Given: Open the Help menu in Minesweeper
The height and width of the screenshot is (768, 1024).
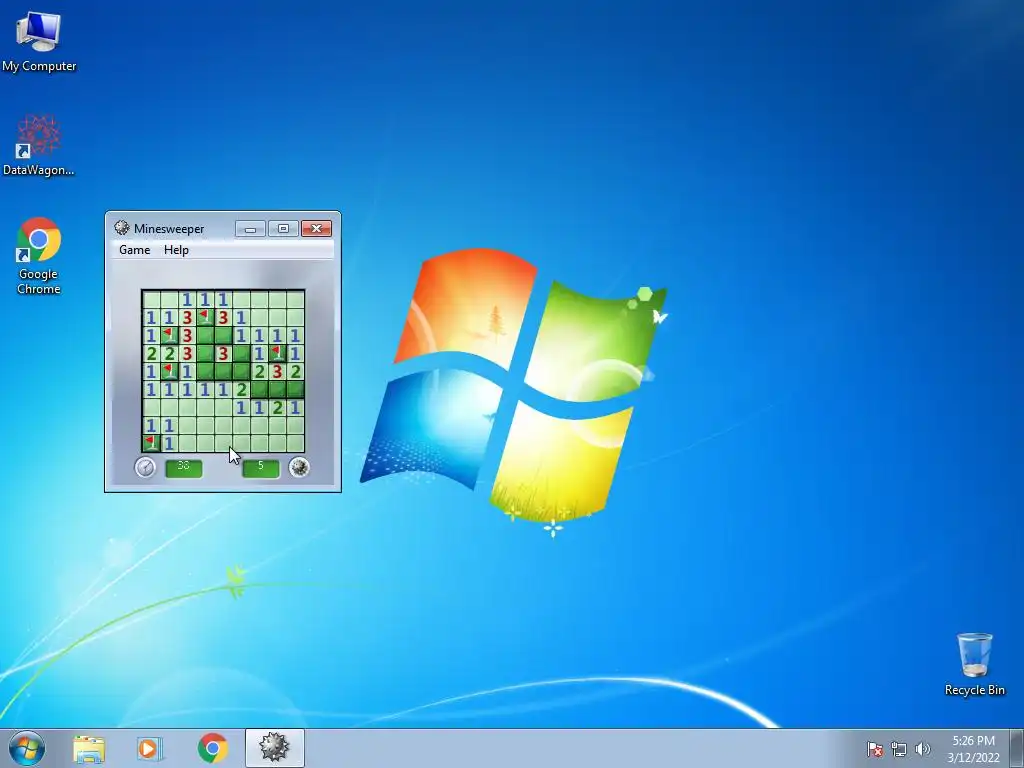Looking at the screenshot, I should click(x=176, y=250).
